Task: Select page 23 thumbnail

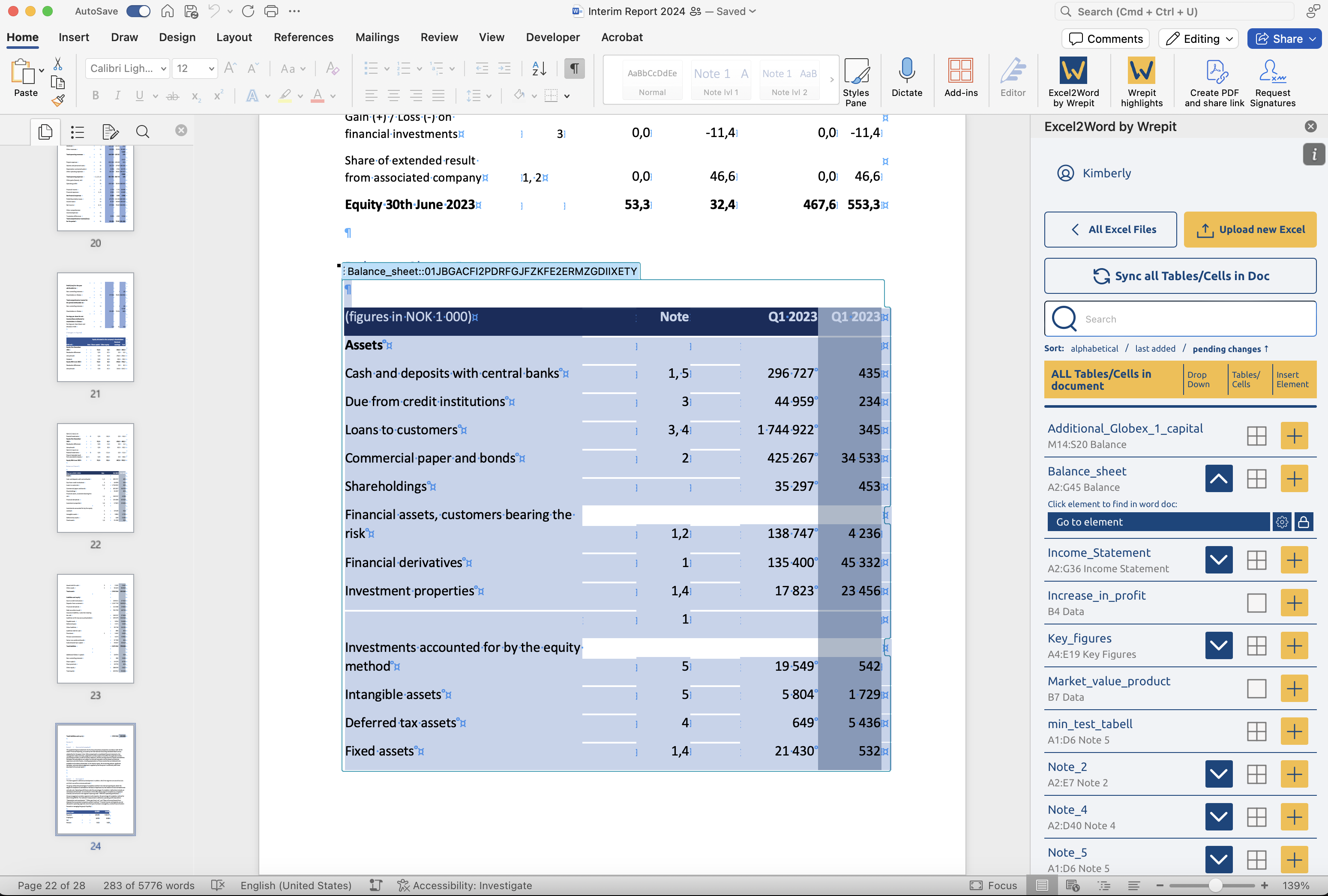Action: pos(96,628)
